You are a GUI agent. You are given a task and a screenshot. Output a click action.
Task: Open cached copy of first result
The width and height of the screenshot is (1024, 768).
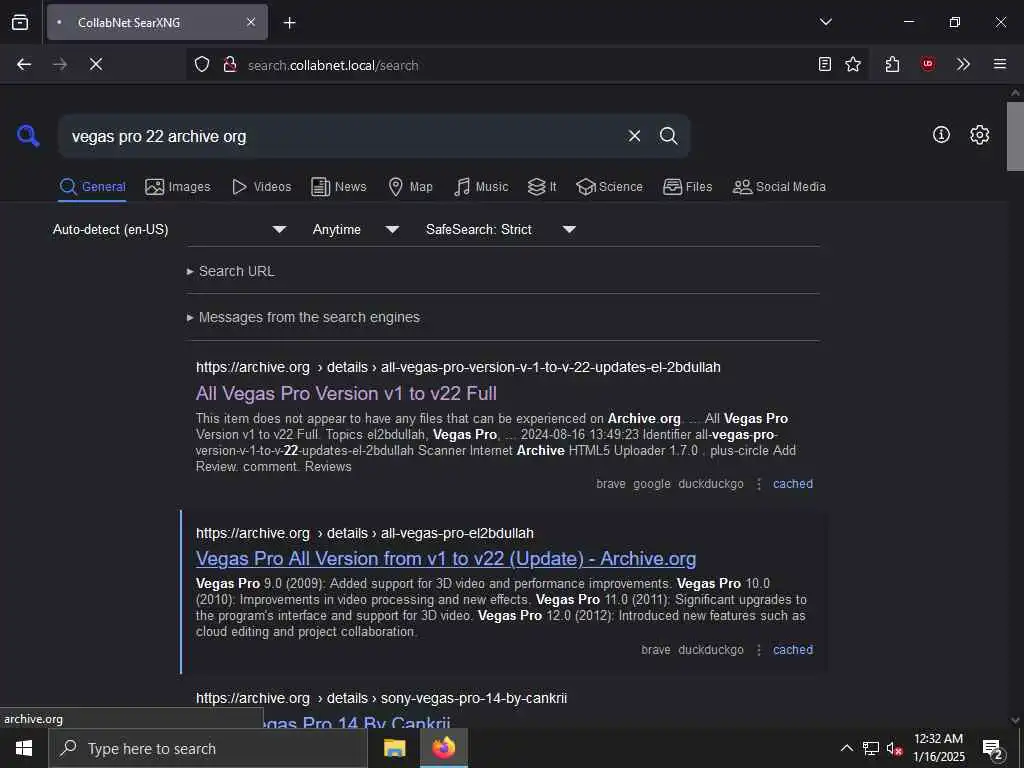click(x=793, y=484)
